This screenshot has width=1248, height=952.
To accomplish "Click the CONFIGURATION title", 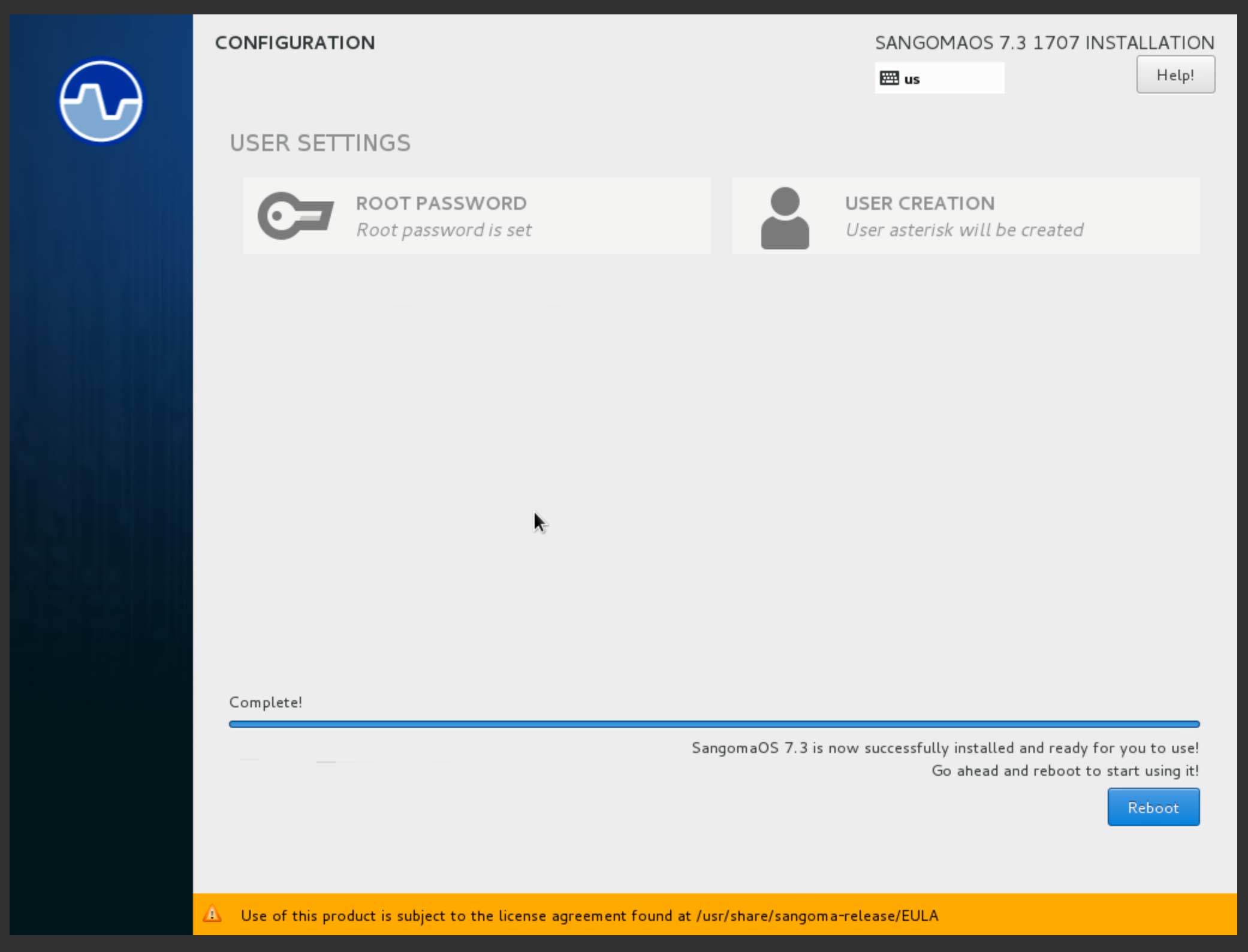I will (294, 43).
